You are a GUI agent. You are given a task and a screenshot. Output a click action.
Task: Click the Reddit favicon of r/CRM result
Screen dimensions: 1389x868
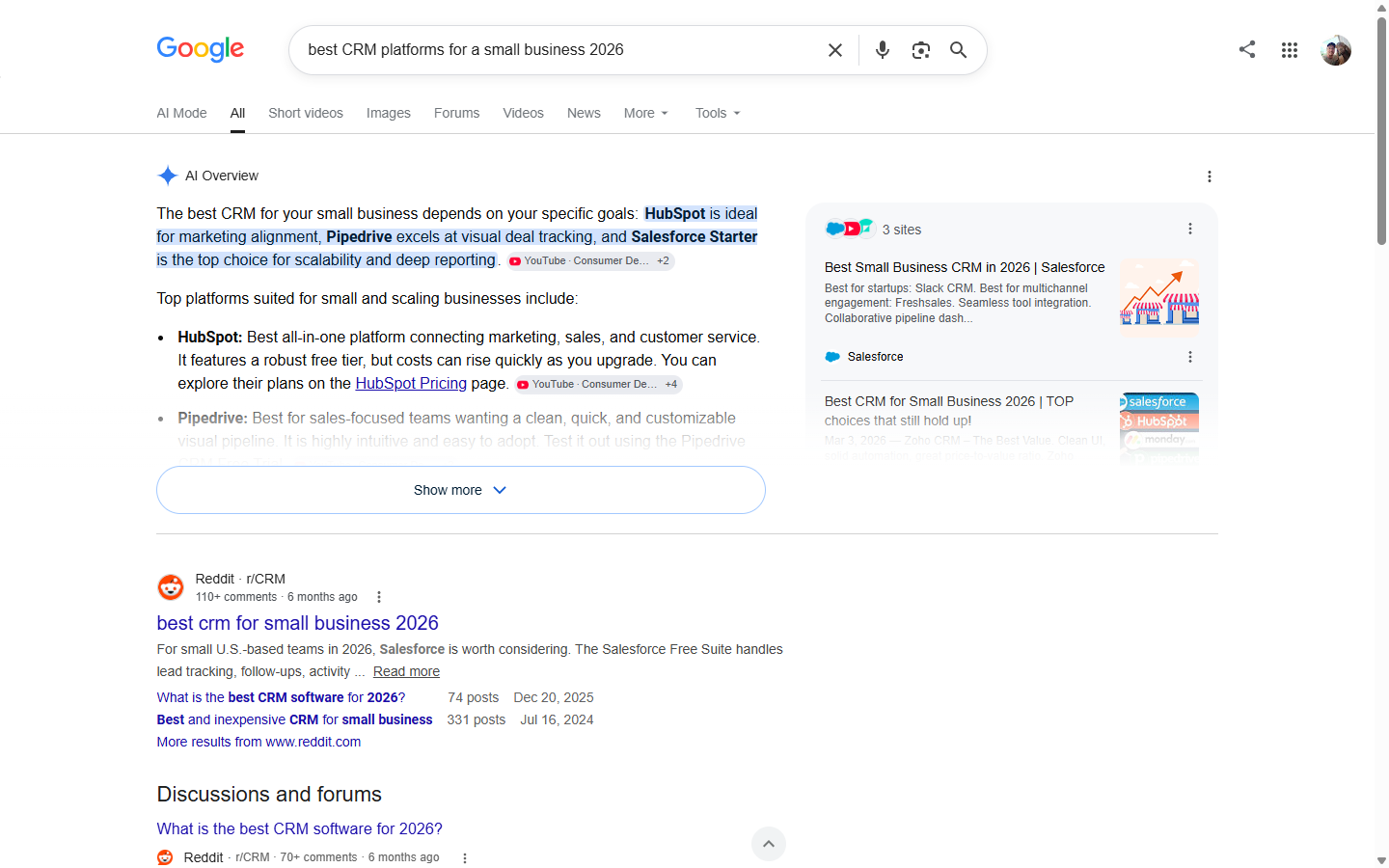(x=171, y=587)
